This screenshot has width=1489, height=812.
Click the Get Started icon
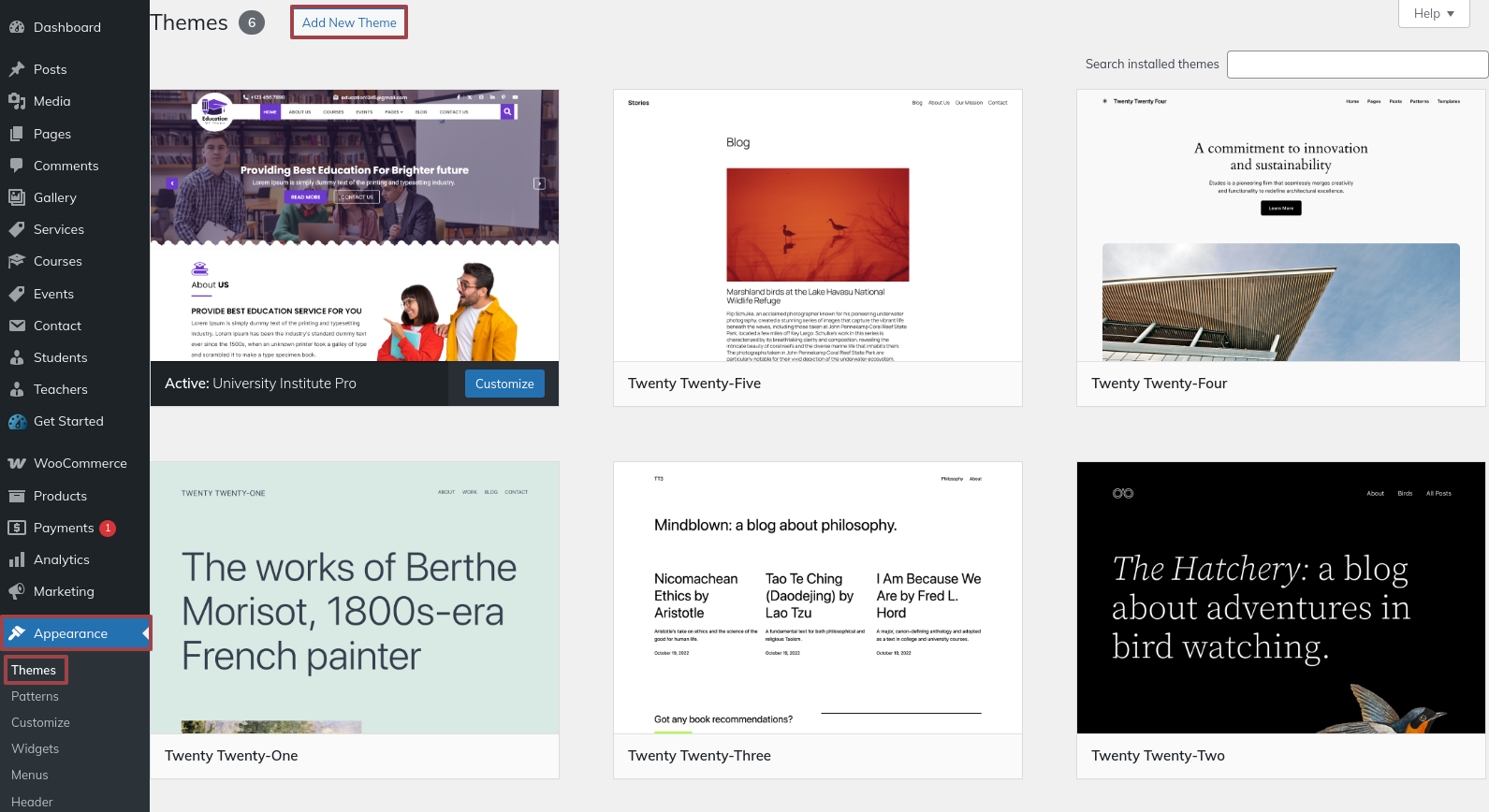[17, 421]
